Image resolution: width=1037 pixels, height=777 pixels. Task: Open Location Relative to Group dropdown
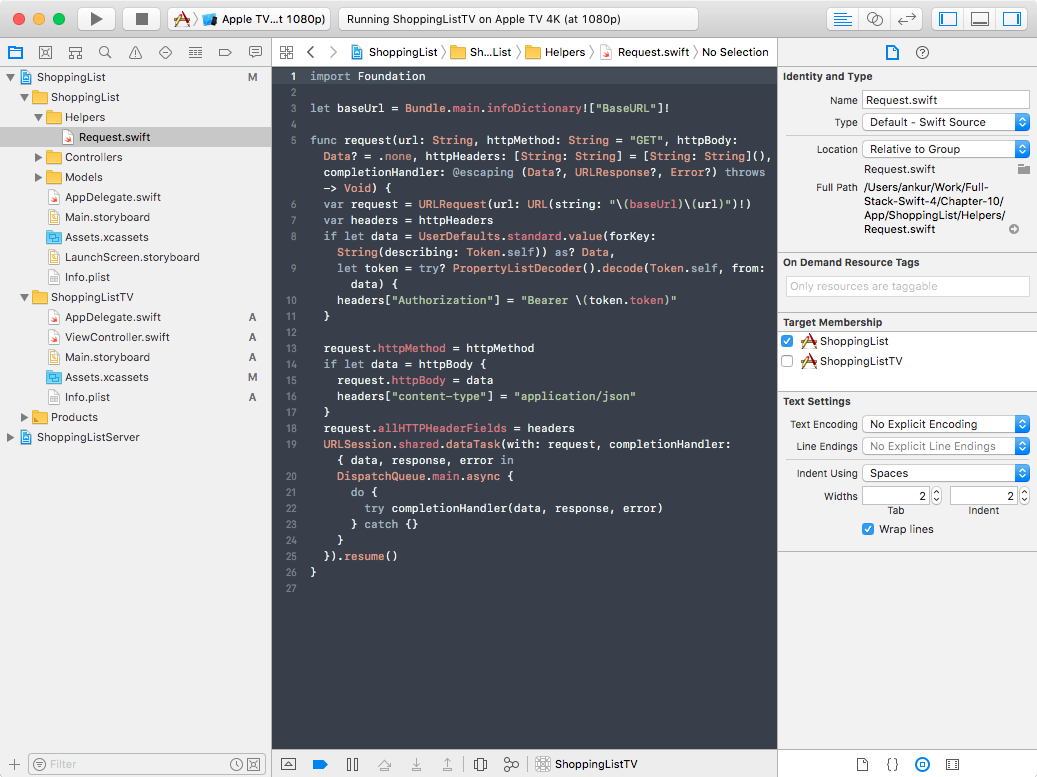[946, 149]
